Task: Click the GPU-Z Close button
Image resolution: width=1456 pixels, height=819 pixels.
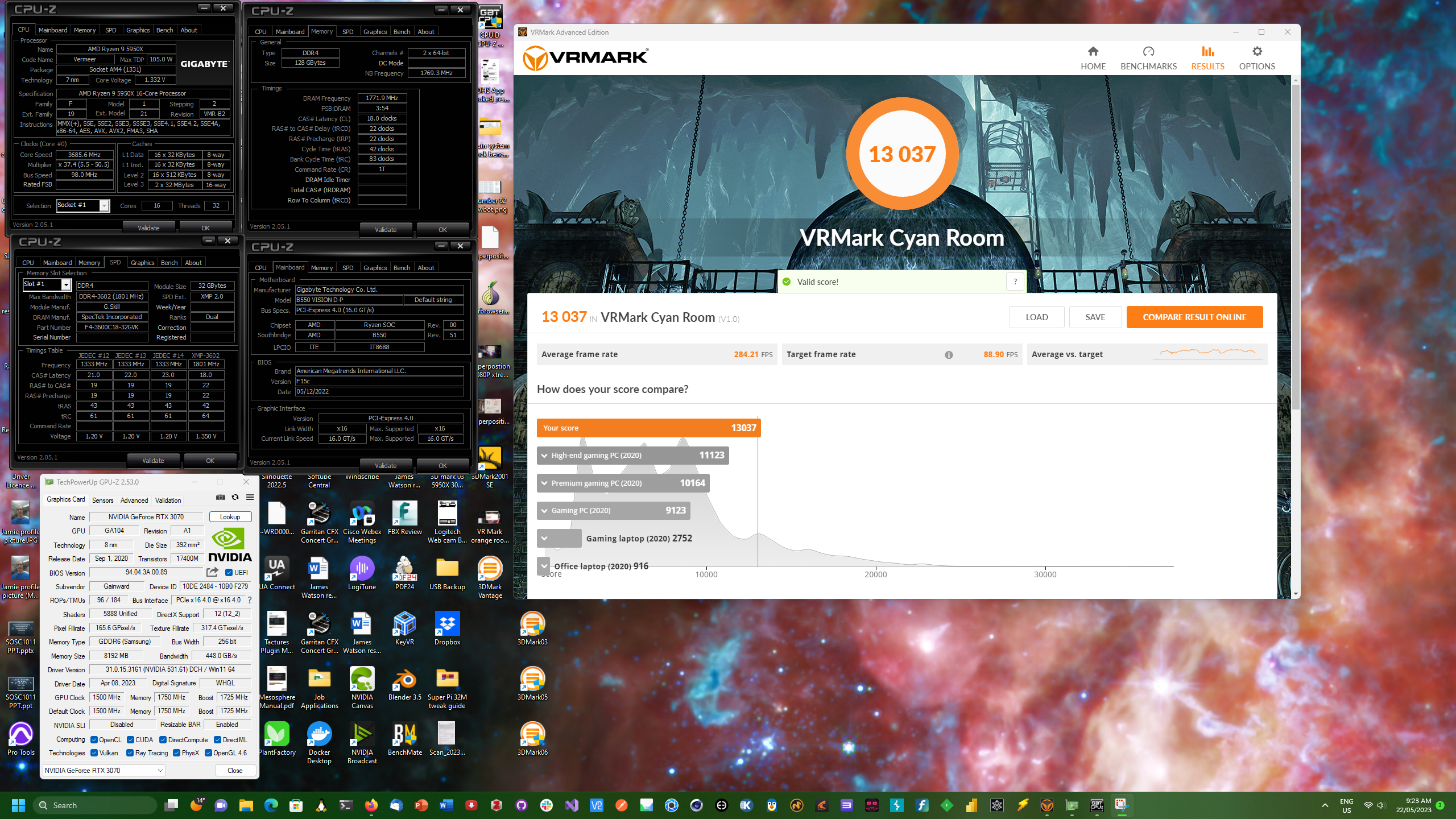Action: coord(235,771)
